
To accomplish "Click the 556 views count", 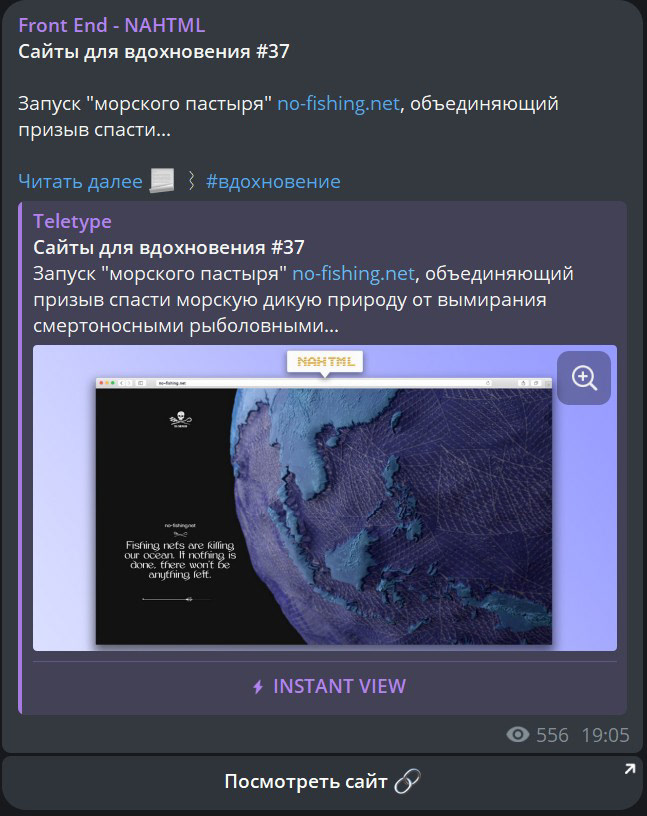I will 552,735.
